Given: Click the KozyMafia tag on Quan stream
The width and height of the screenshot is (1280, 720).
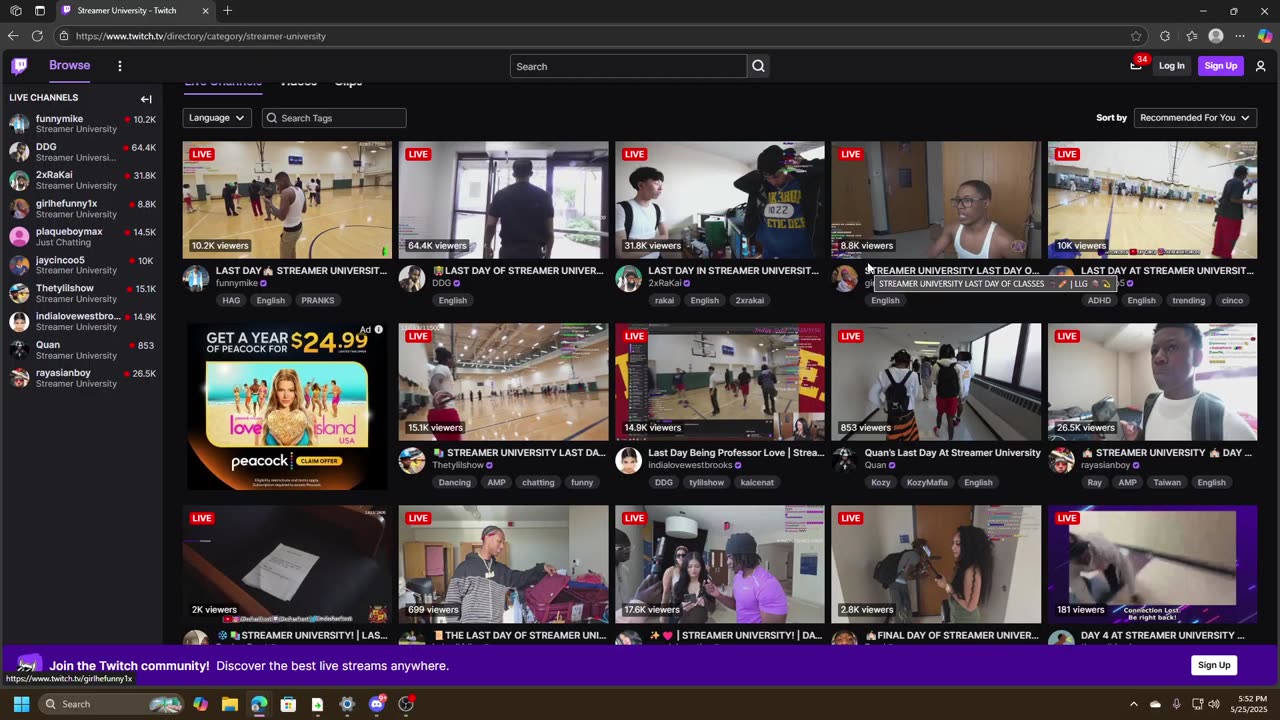Looking at the screenshot, I should tap(926, 482).
